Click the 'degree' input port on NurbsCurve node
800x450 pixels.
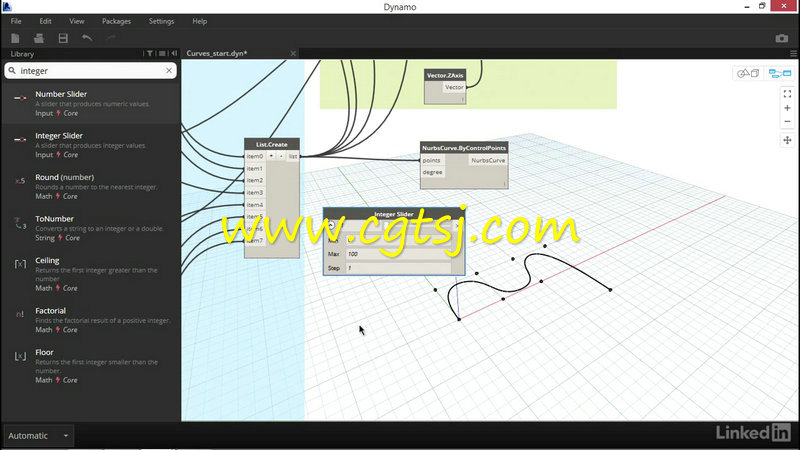(x=433, y=172)
